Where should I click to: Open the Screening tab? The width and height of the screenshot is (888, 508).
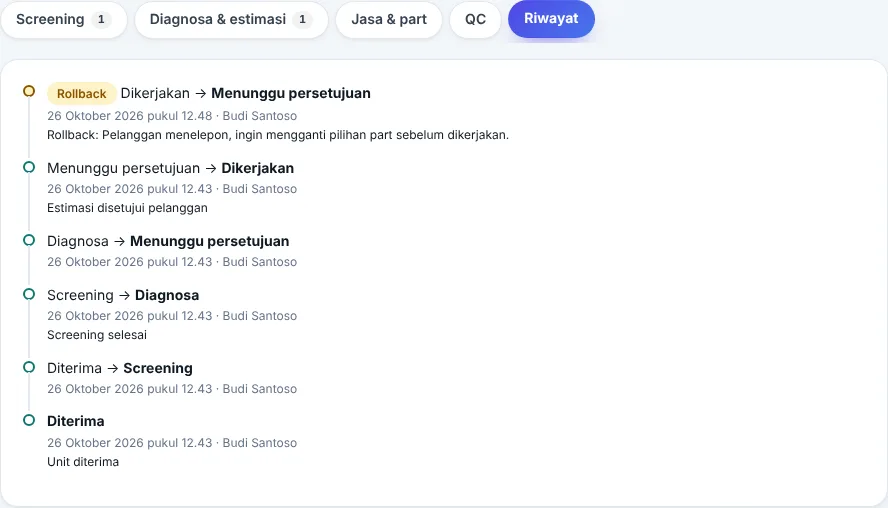click(64, 19)
